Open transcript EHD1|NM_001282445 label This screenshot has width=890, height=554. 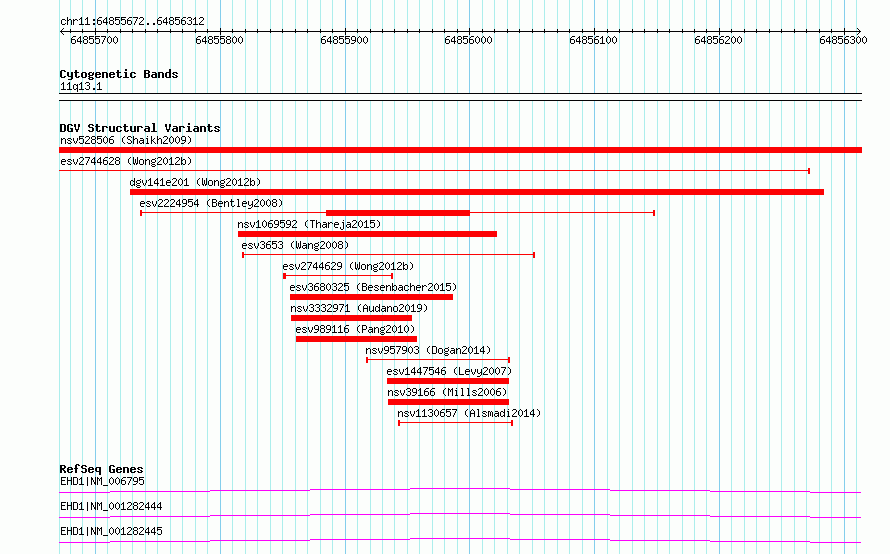click(111, 531)
